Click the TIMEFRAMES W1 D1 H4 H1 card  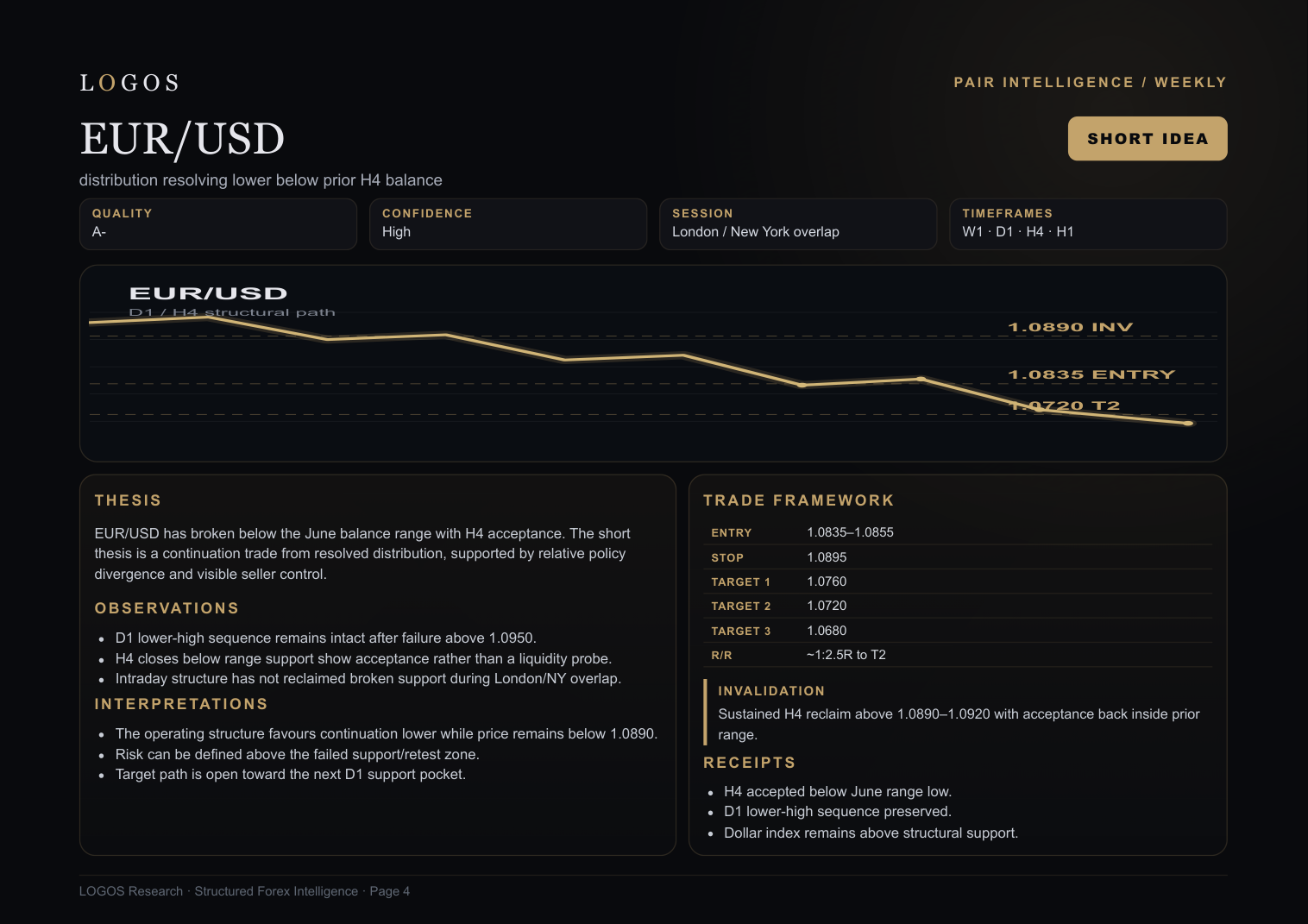click(x=1088, y=224)
